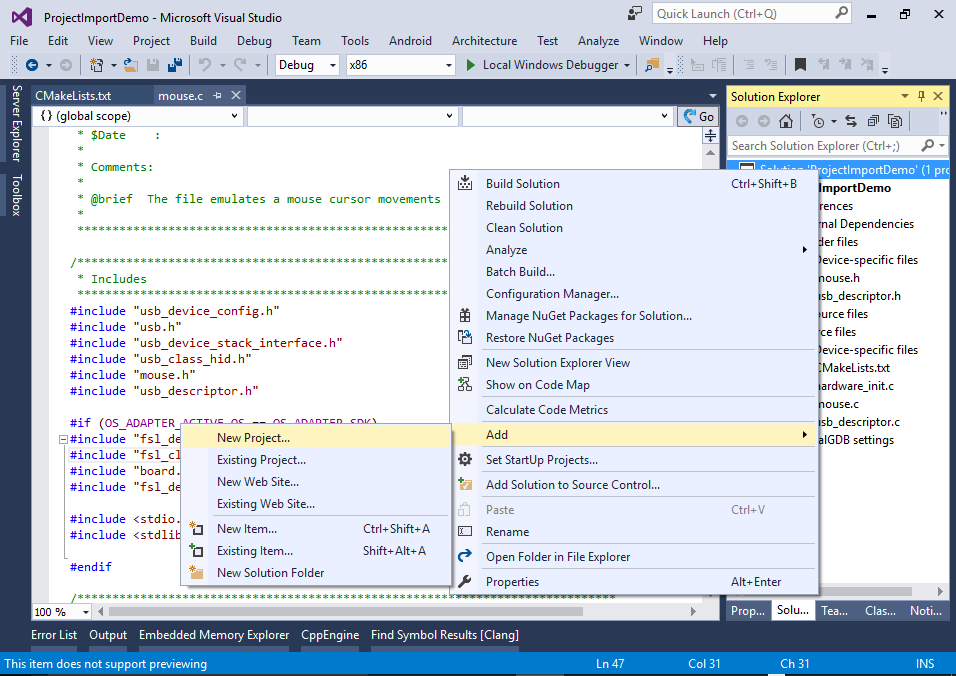Choose Existing Item menu entry

pos(316,550)
